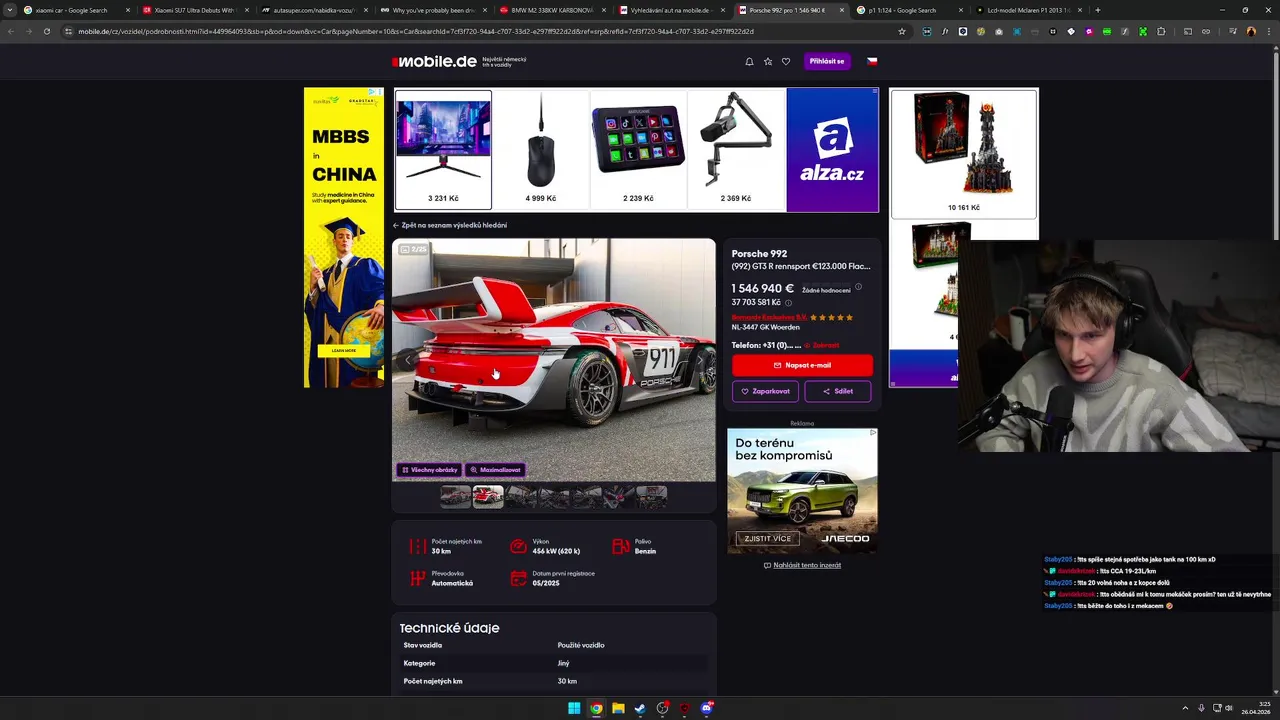Screen dimensions: 1280x720
Task: Open the tab search dropdown arrow
Action: click(x=9, y=10)
